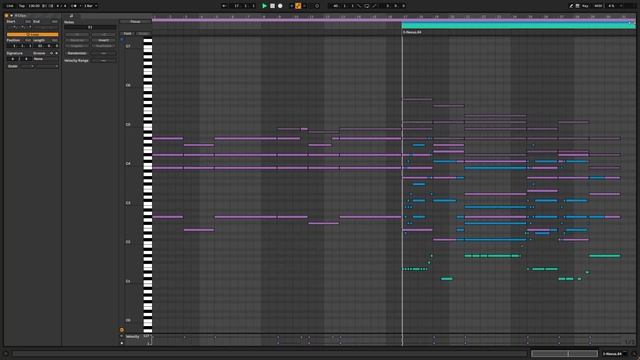Open the clip title dropdown arrow
This screenshot has height=360, width=640.
coord(11,16)
